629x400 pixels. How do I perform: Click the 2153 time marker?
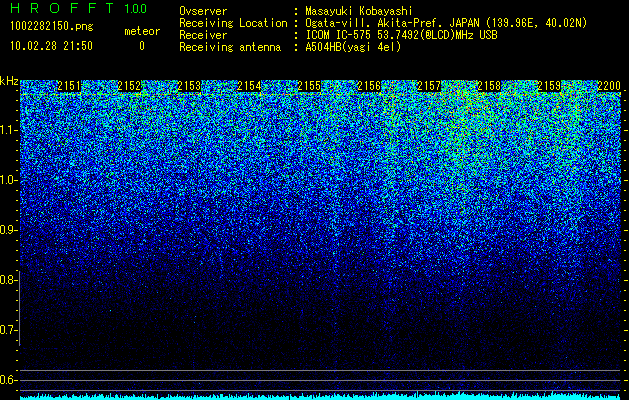click(189, 86)
